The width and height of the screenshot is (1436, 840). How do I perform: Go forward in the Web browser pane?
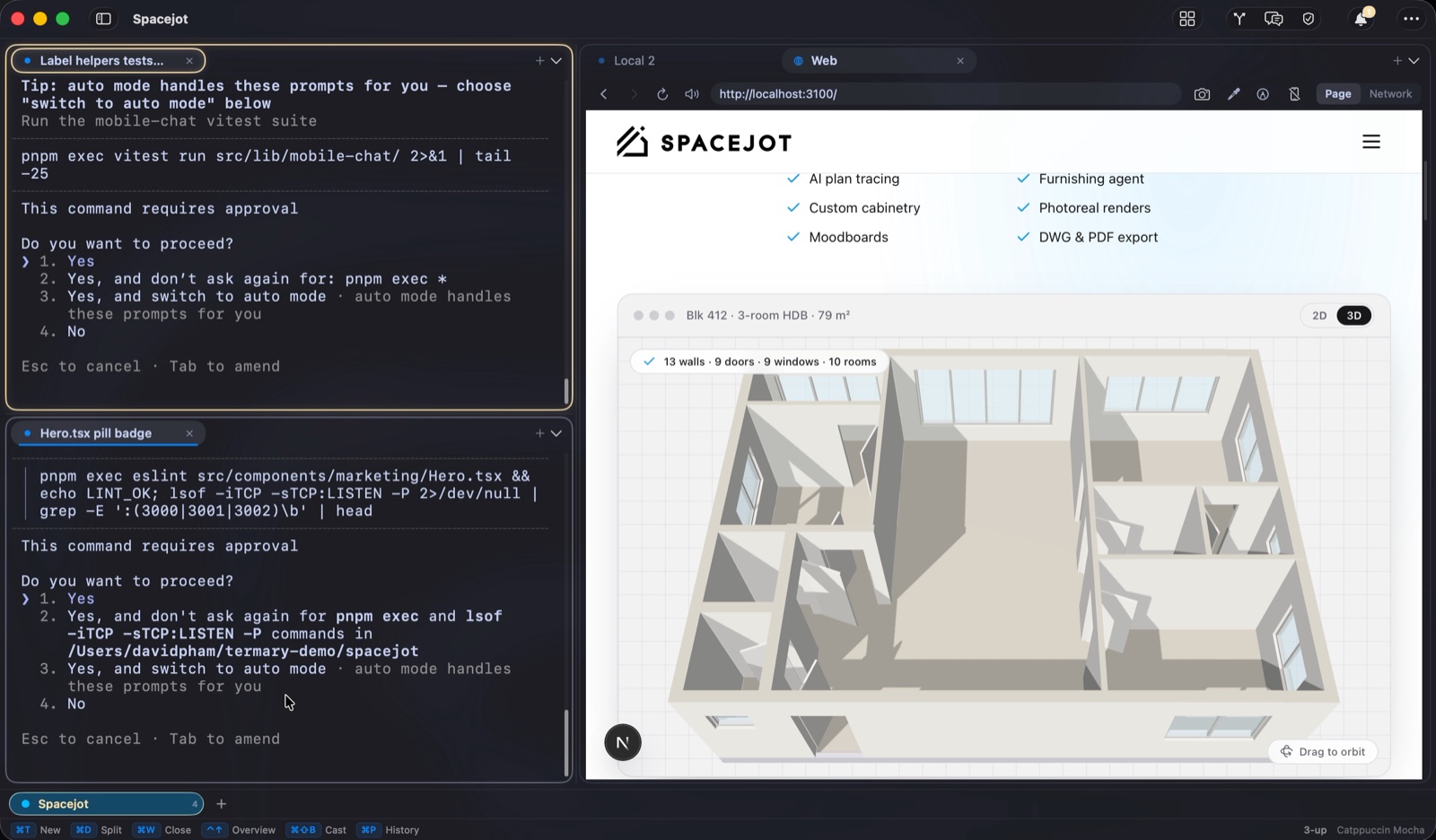click(x=634, y=94)
